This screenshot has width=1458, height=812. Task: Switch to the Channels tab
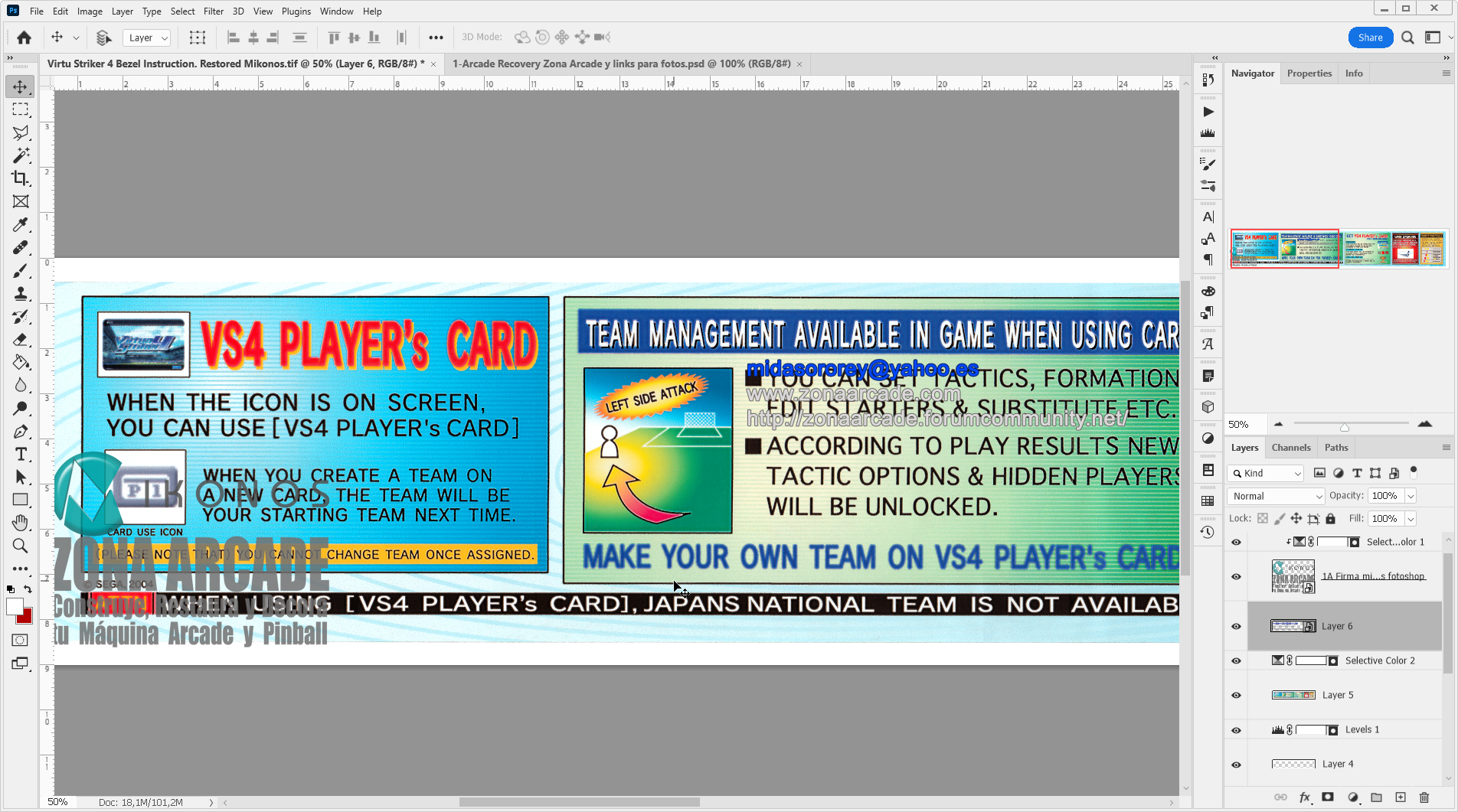(1290, 448)
